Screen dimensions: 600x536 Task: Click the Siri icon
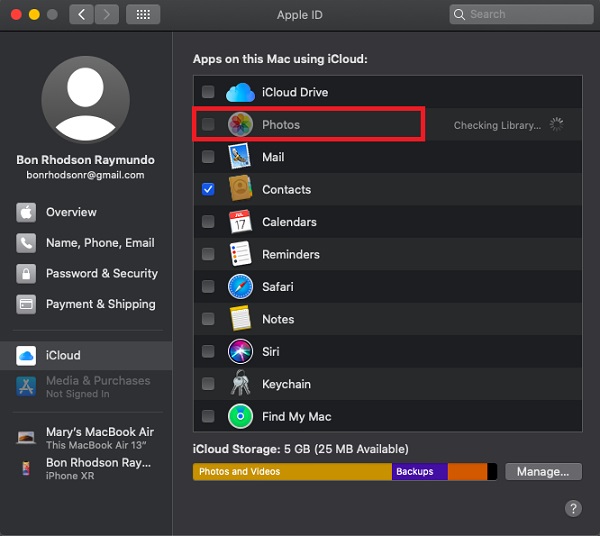tap(240, 351)
